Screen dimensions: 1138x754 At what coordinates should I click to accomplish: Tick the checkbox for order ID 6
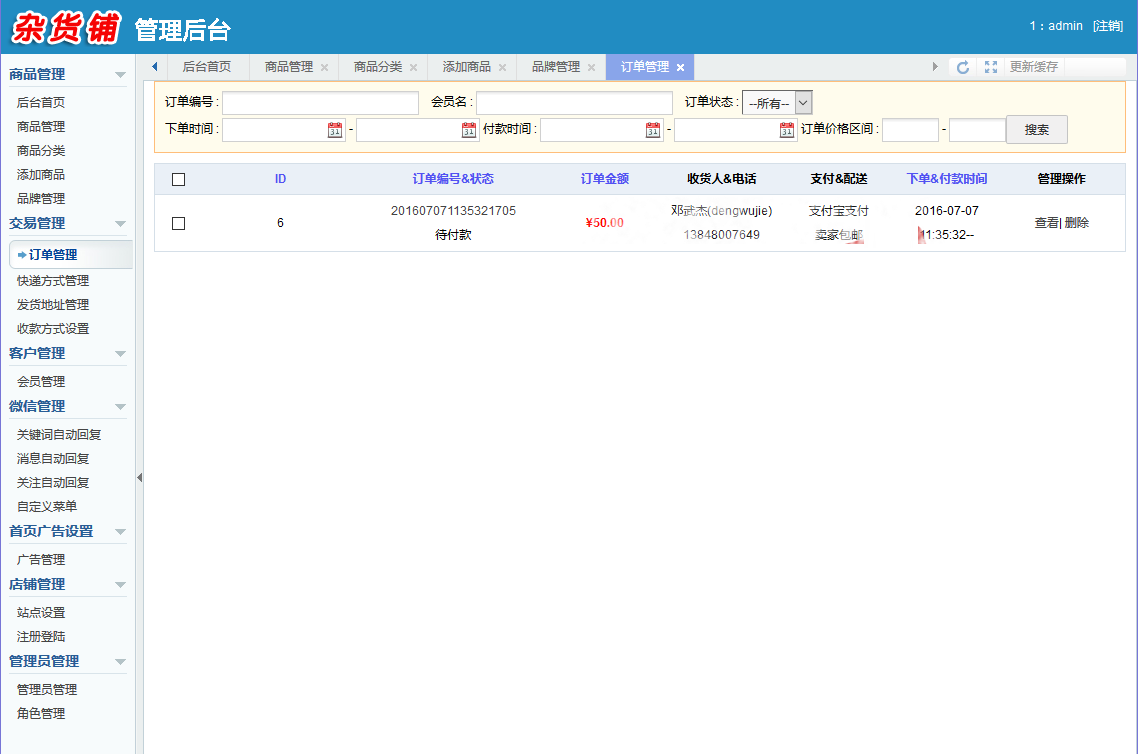point(179,224)
